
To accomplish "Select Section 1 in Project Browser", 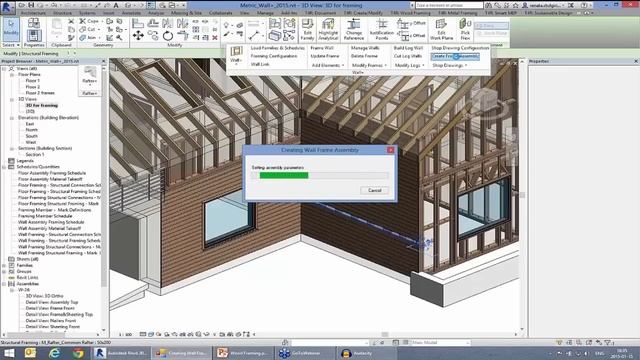I will pyautogui.click(x=35, y=155).
